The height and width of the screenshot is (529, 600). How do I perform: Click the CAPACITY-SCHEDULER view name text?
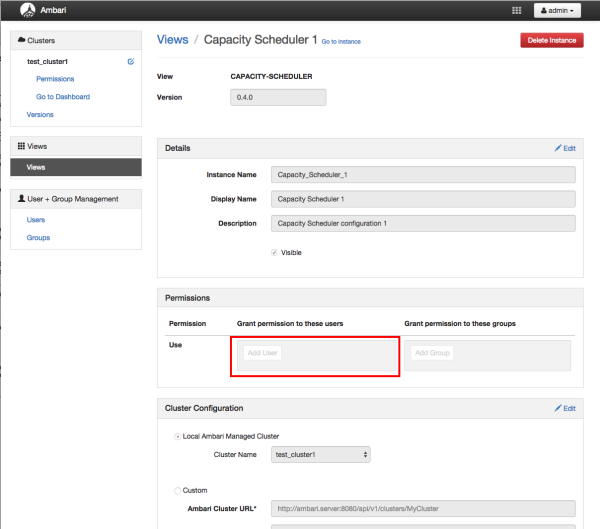[271, 76]
